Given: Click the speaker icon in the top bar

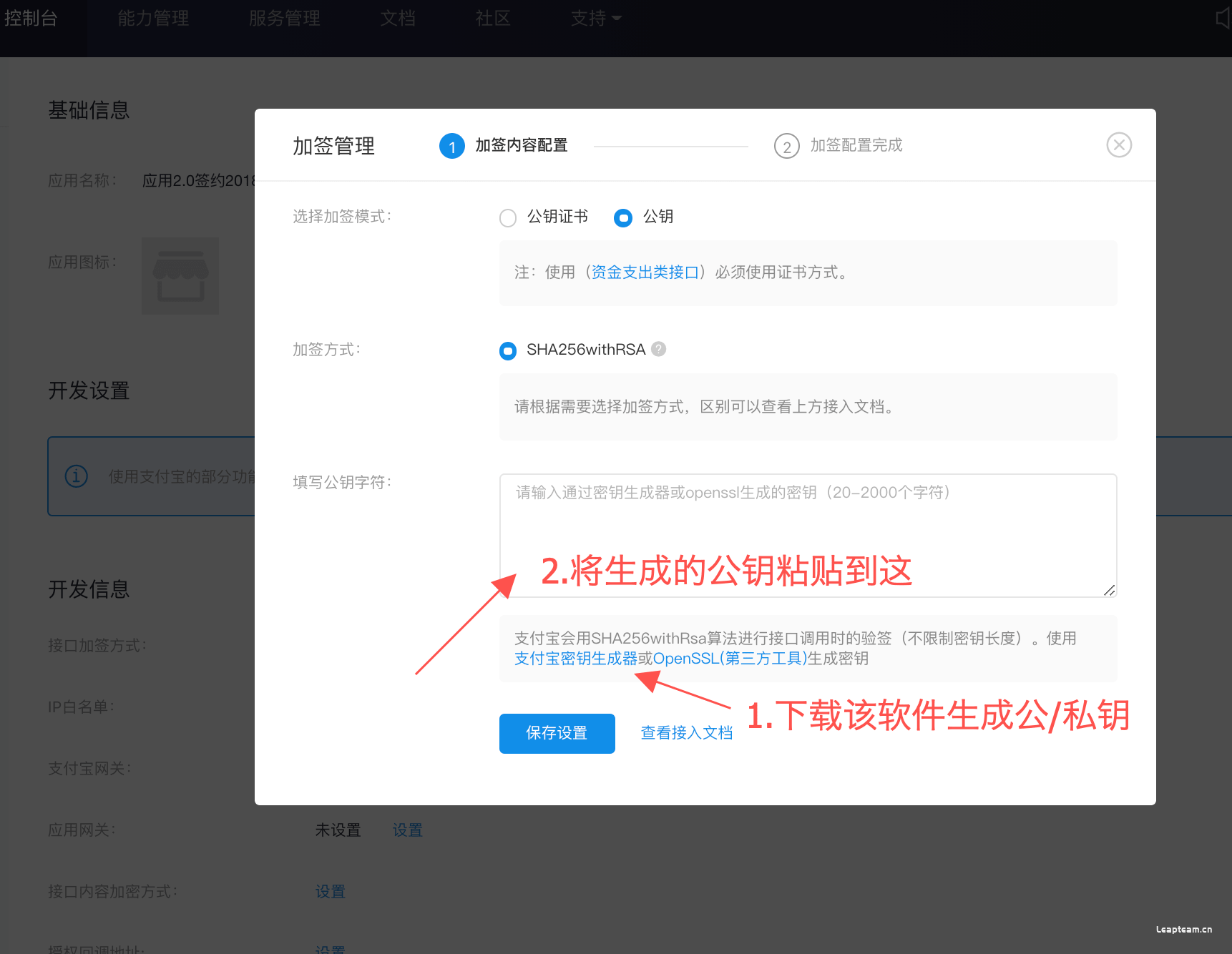Looking at the screenshot, I should click(x=1223, y=19).
